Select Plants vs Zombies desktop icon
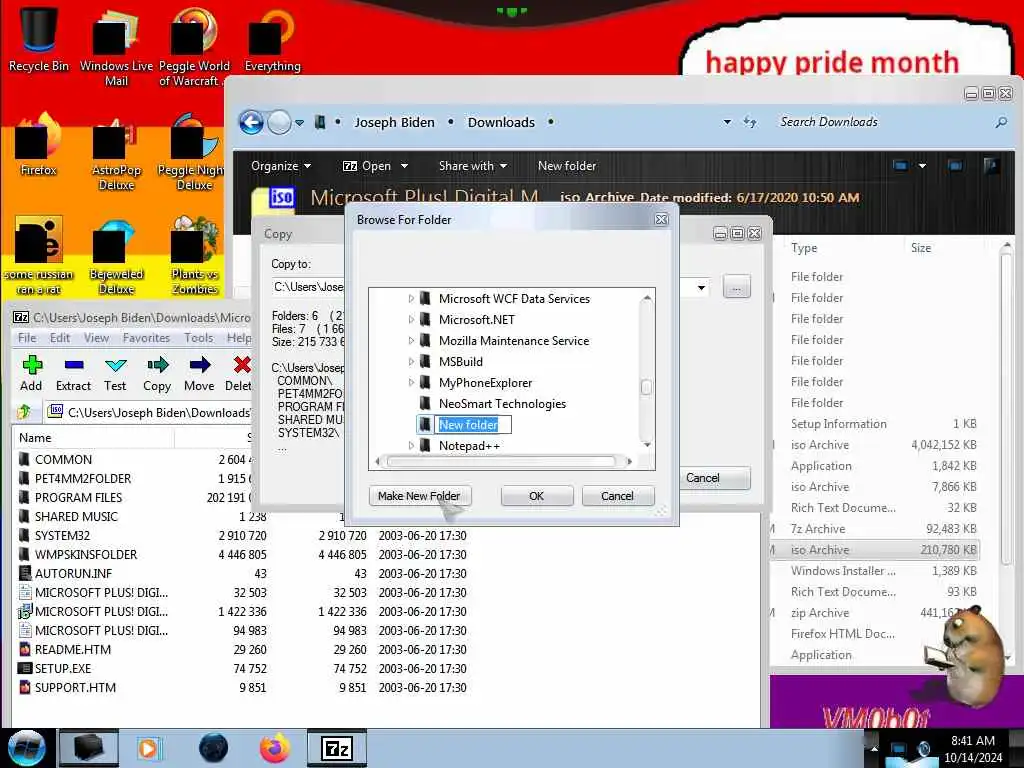Image resolution: width=1024 pixels, height=768 pixels. [x=194, y=257]
